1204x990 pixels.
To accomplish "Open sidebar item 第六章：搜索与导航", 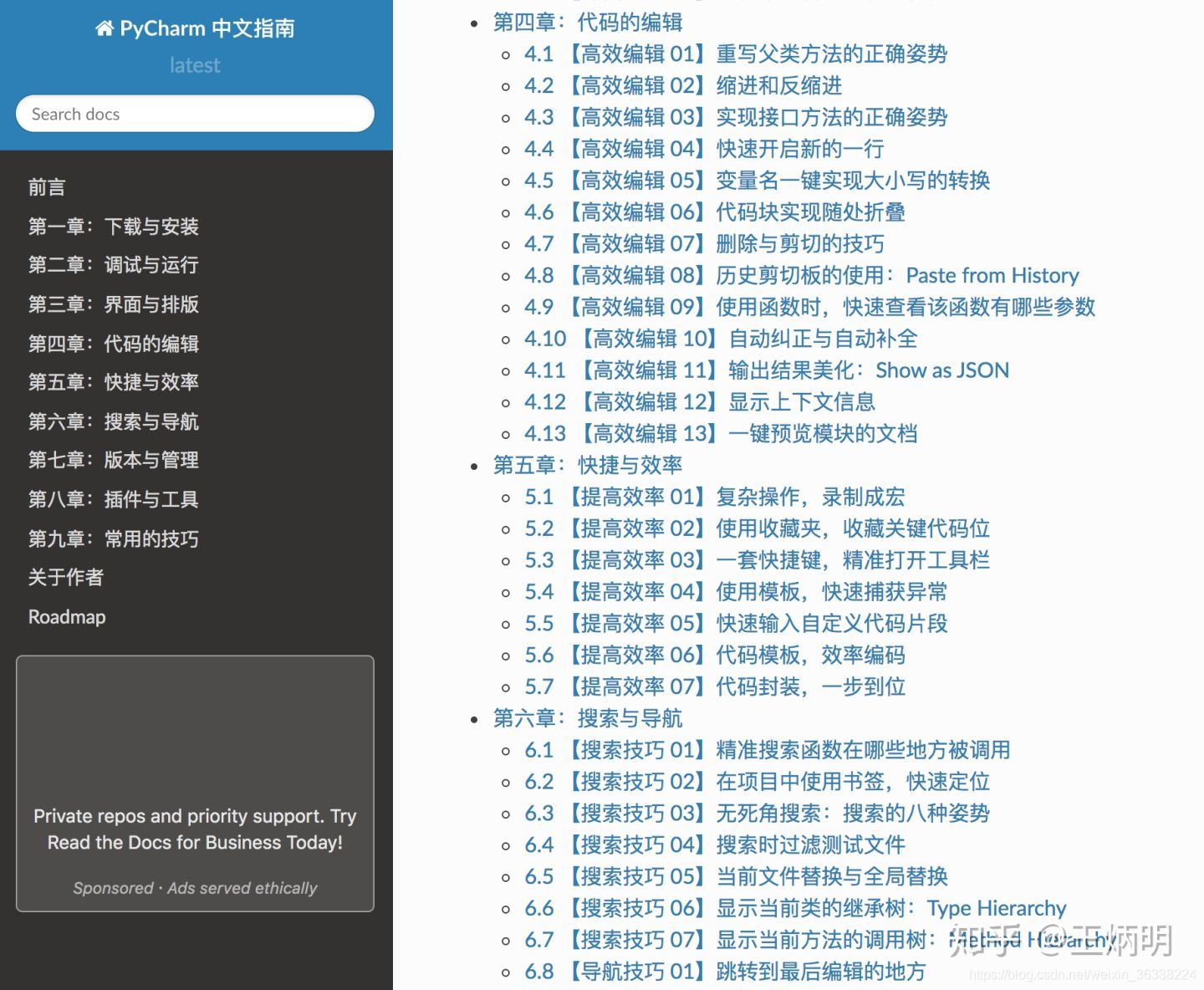I will pyautogui.click(x=114, y=421).
